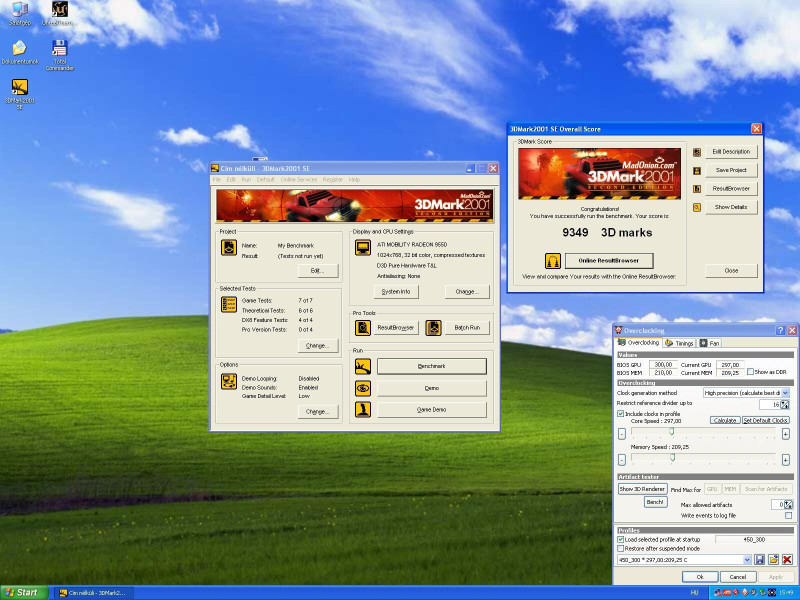
Task: Click the Game Demo joystick icon
Action: [363, 410]
